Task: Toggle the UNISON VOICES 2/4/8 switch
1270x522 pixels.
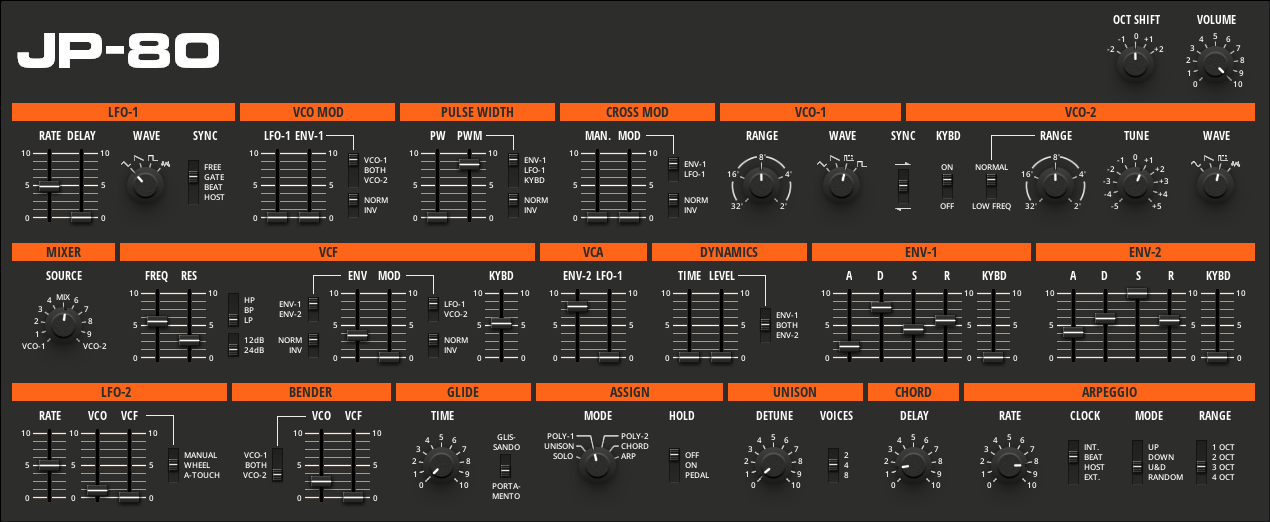Action: [x=833, y=465]
